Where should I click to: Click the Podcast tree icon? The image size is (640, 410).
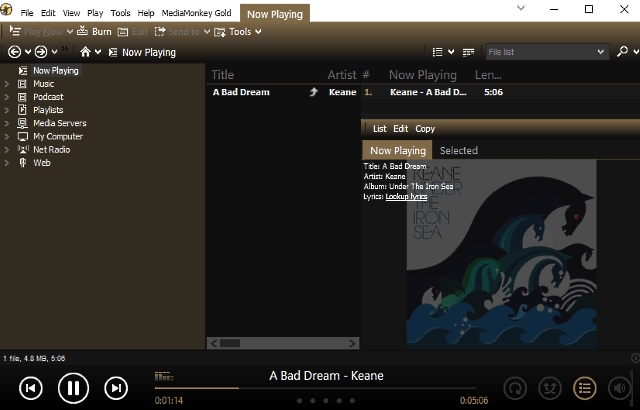tap(22, 97)
